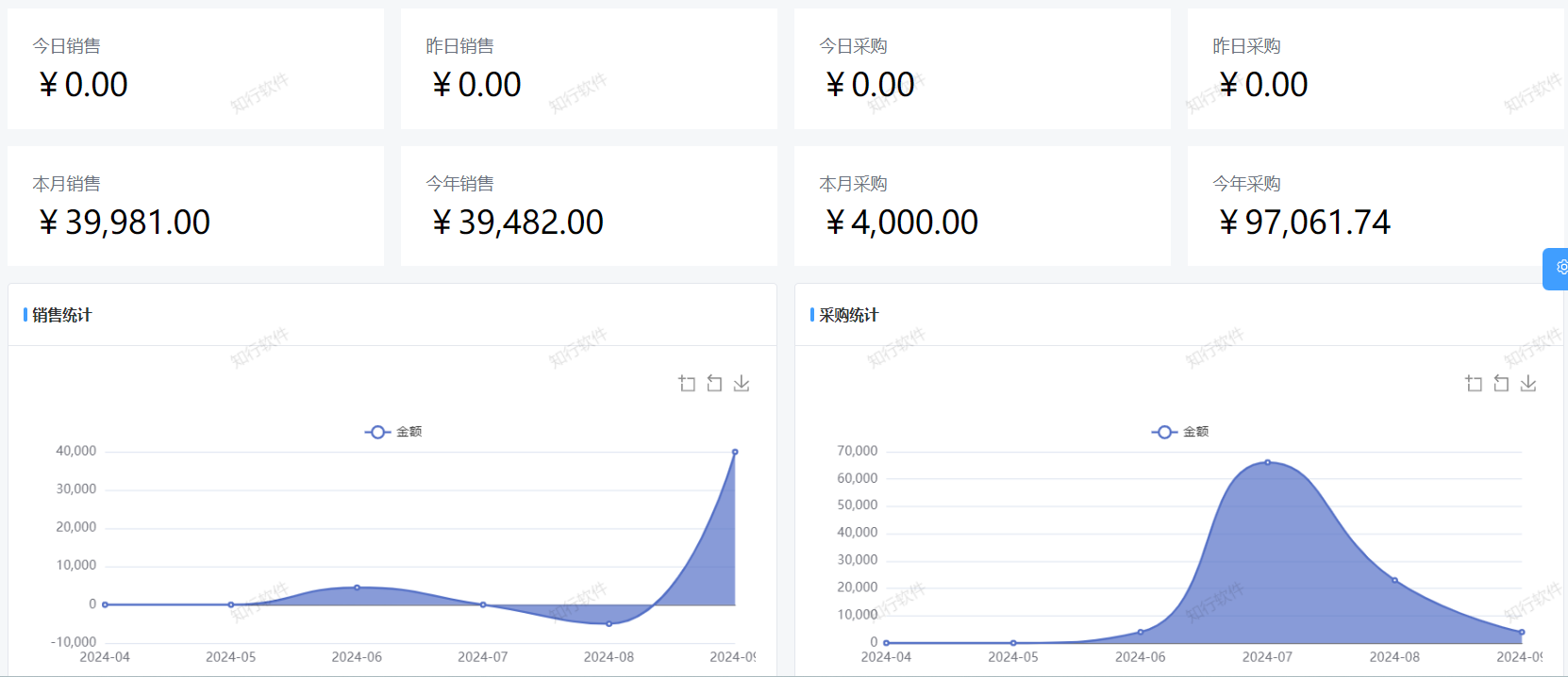Click the 昨日采购 summary card
Screen dimensions: 1568x677
pos(1374,69)
